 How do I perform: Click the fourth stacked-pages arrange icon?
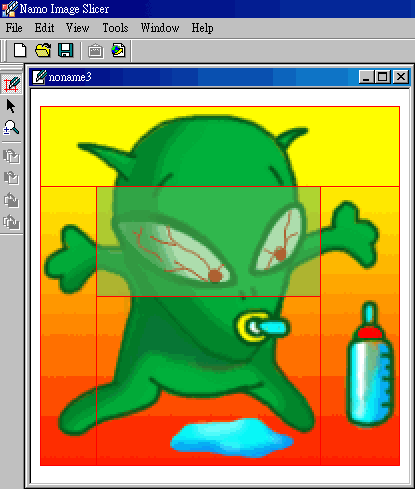click(11, 222)
